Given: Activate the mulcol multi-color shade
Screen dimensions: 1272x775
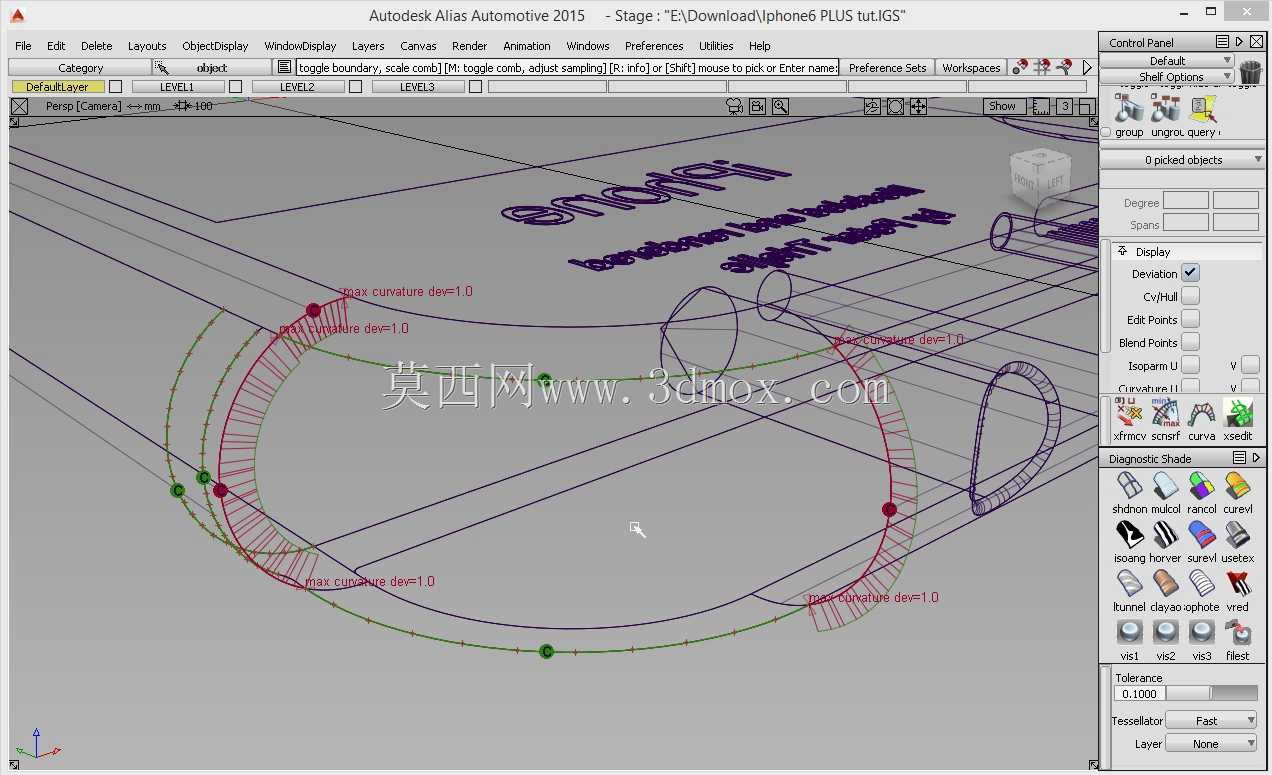Looking at the screenshot, I should tap(1166, 487).
